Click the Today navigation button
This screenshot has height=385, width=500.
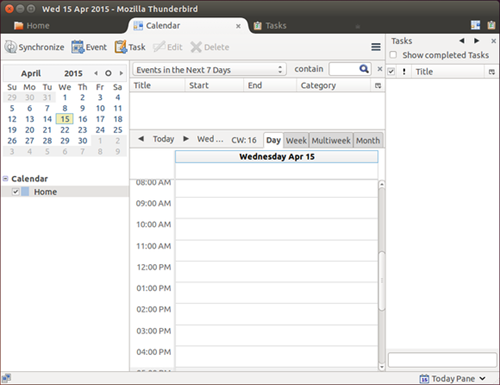pos(163,139)
